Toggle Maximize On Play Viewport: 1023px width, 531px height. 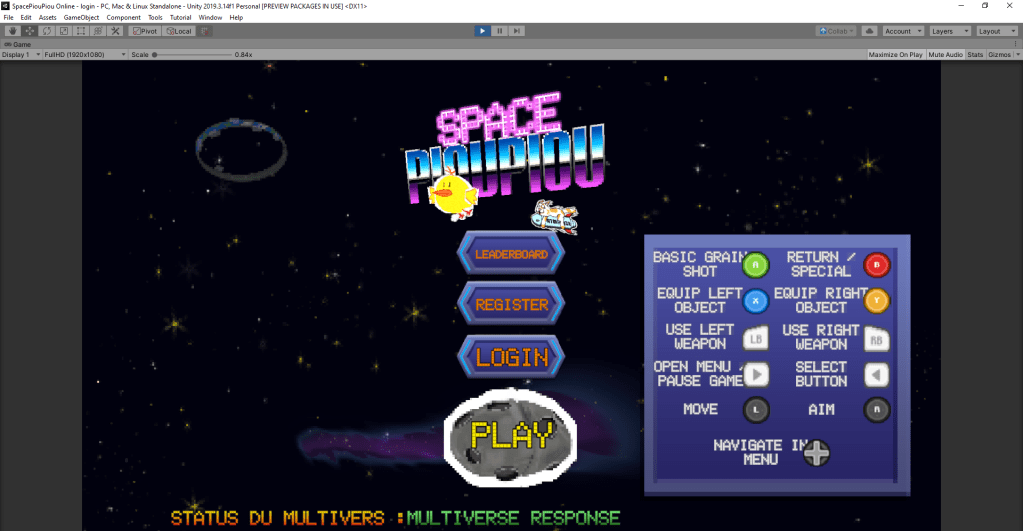pyautogui.click(x=895, y=54)
